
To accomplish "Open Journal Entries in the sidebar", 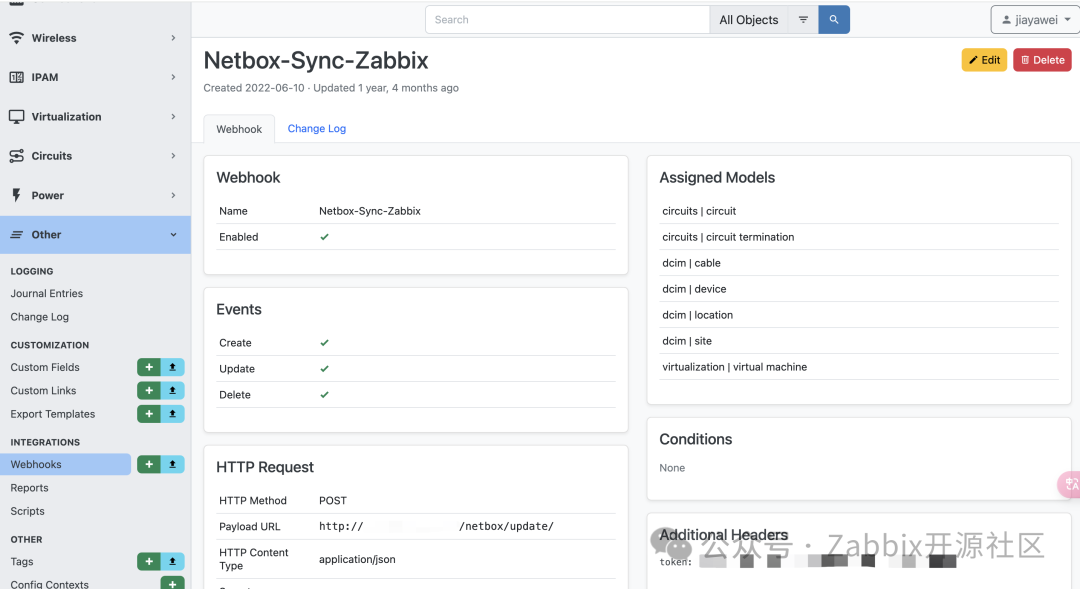I will [47, 294].
